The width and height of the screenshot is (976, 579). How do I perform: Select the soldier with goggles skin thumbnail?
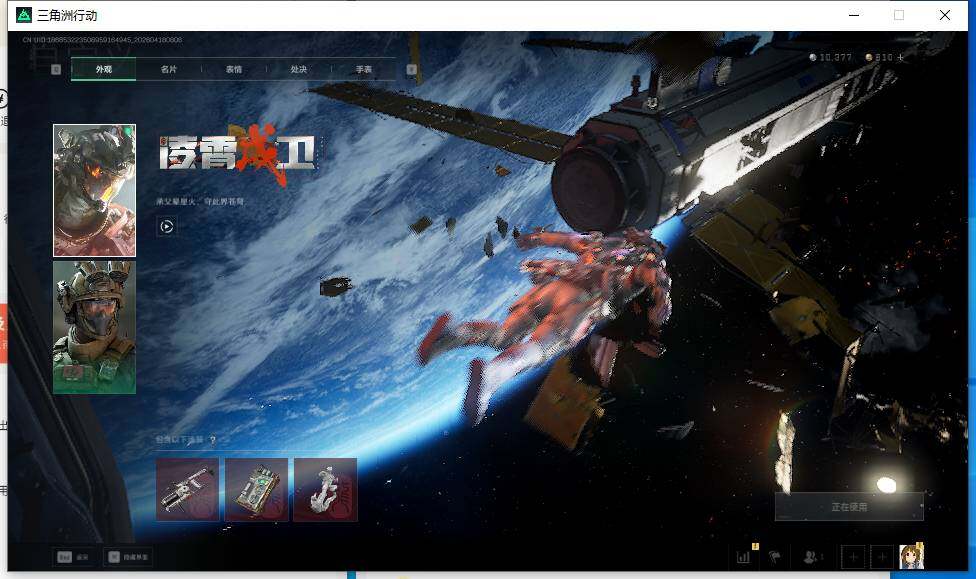pyautogui.click(x=95, y=327)
